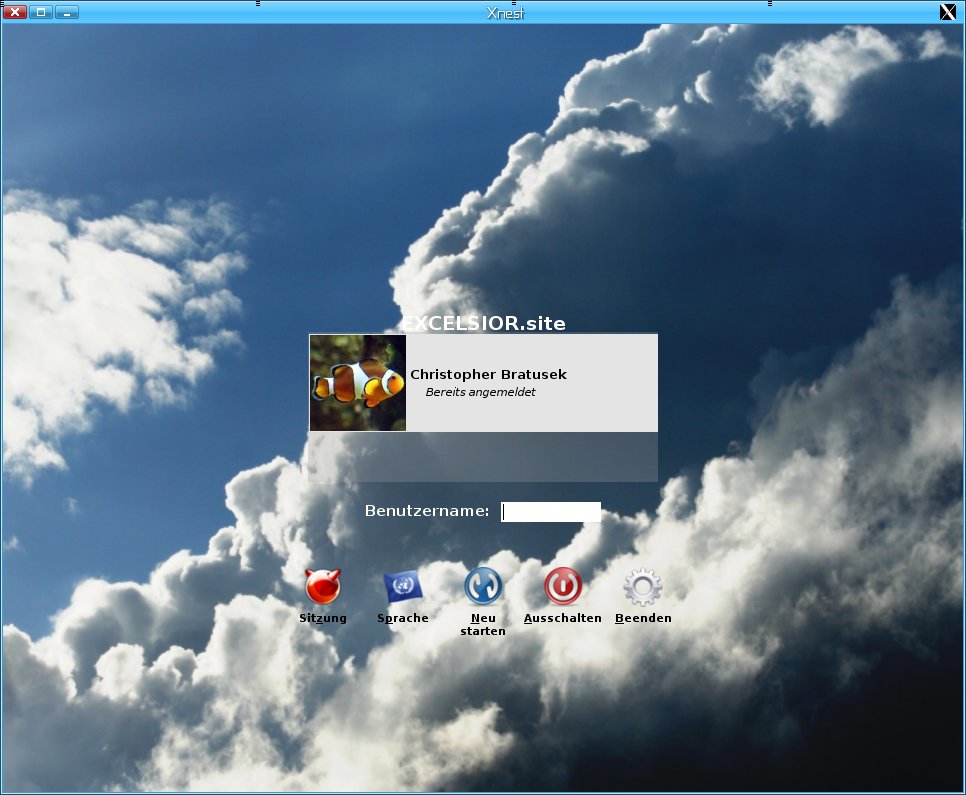
Task: Close the Xnest window
Action: (15, 12)
